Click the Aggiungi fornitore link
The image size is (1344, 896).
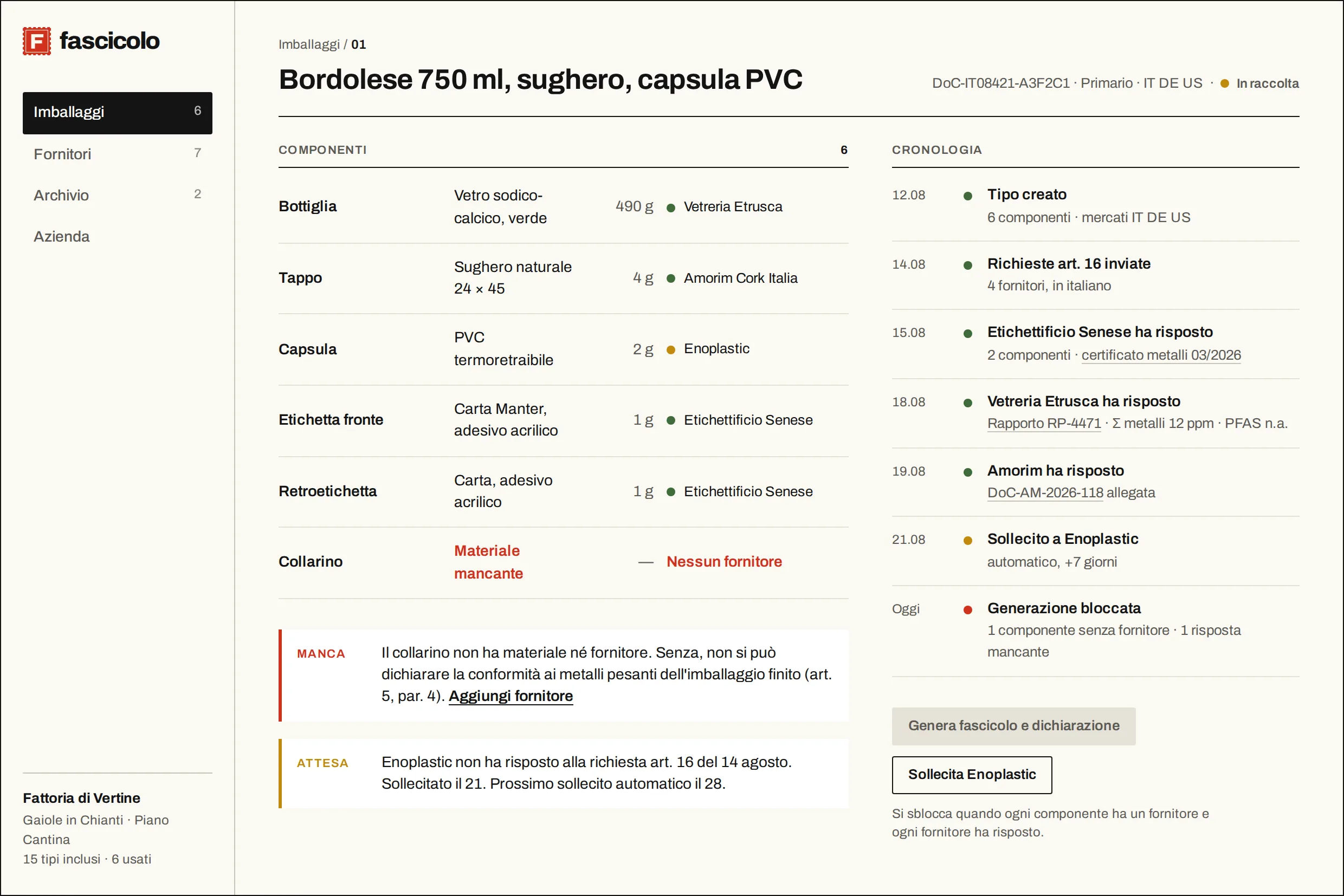point(511,696)
